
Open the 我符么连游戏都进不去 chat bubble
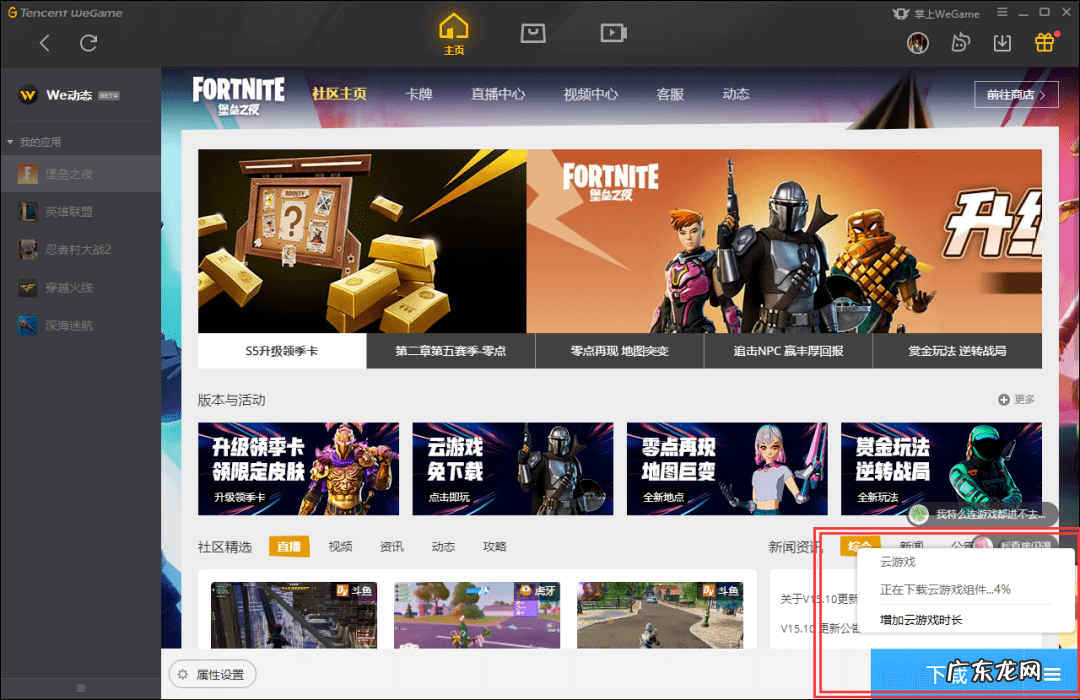pos(983,514)
